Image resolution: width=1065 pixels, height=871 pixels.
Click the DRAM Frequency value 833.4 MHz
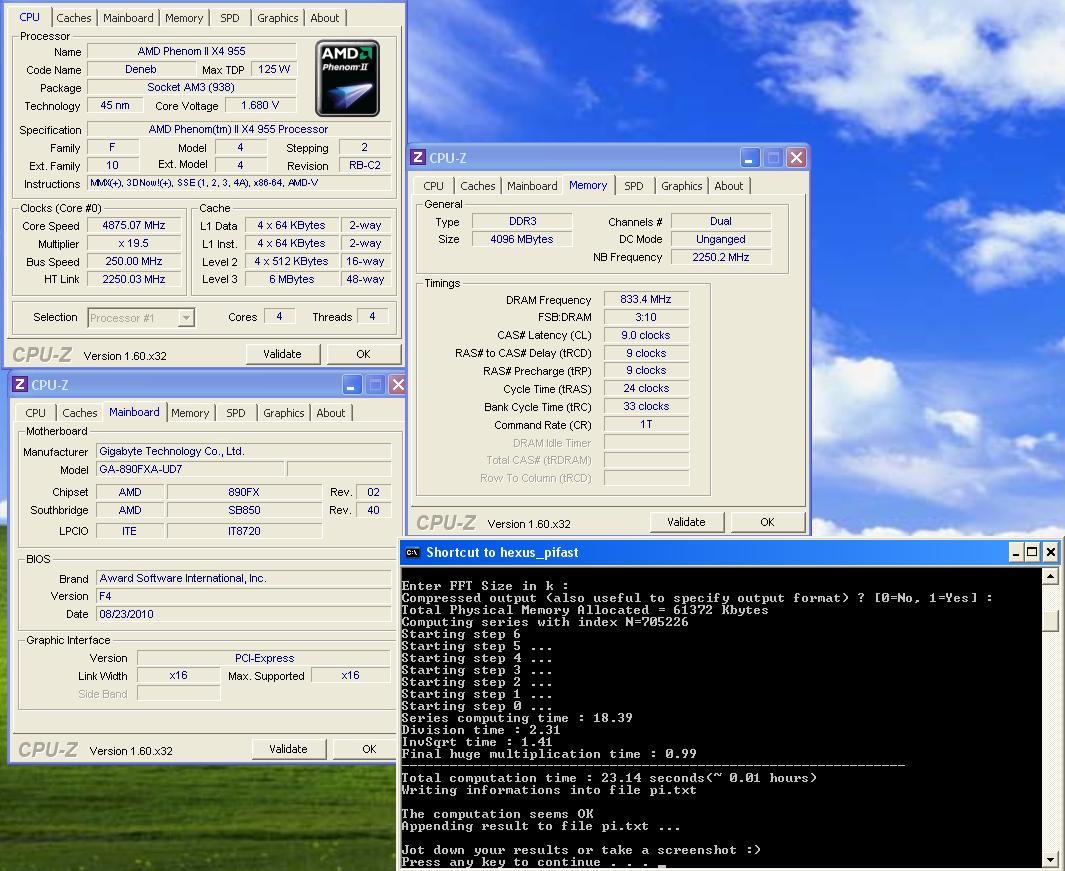coord(646,300)
